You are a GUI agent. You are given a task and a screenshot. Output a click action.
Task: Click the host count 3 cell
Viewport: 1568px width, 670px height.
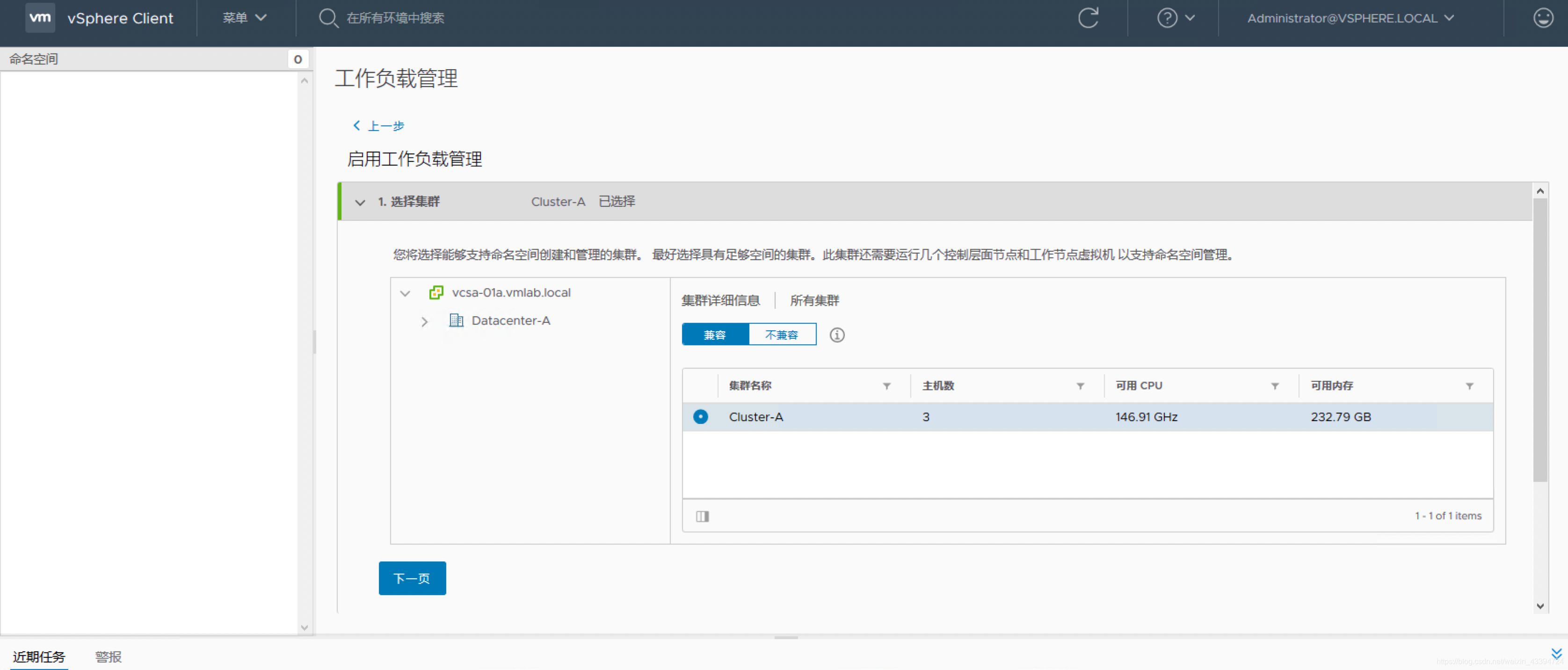click(x=926, y=416)
